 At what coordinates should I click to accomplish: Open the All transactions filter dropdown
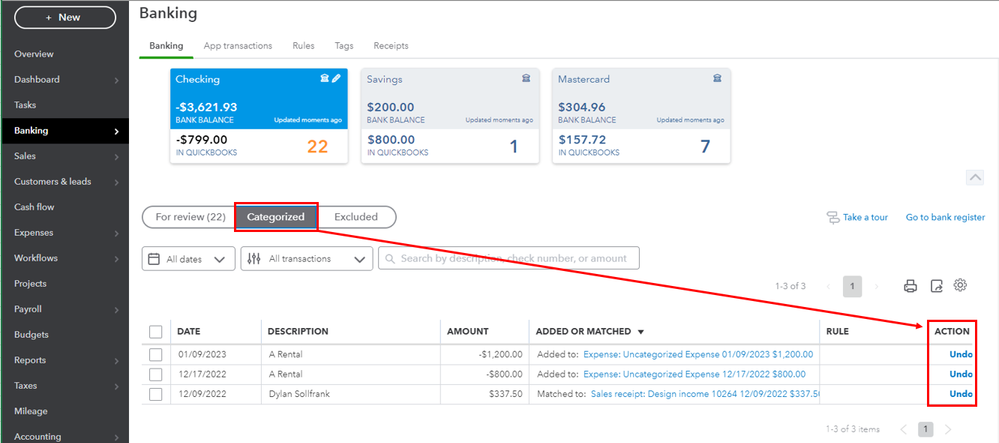point(306,259)
